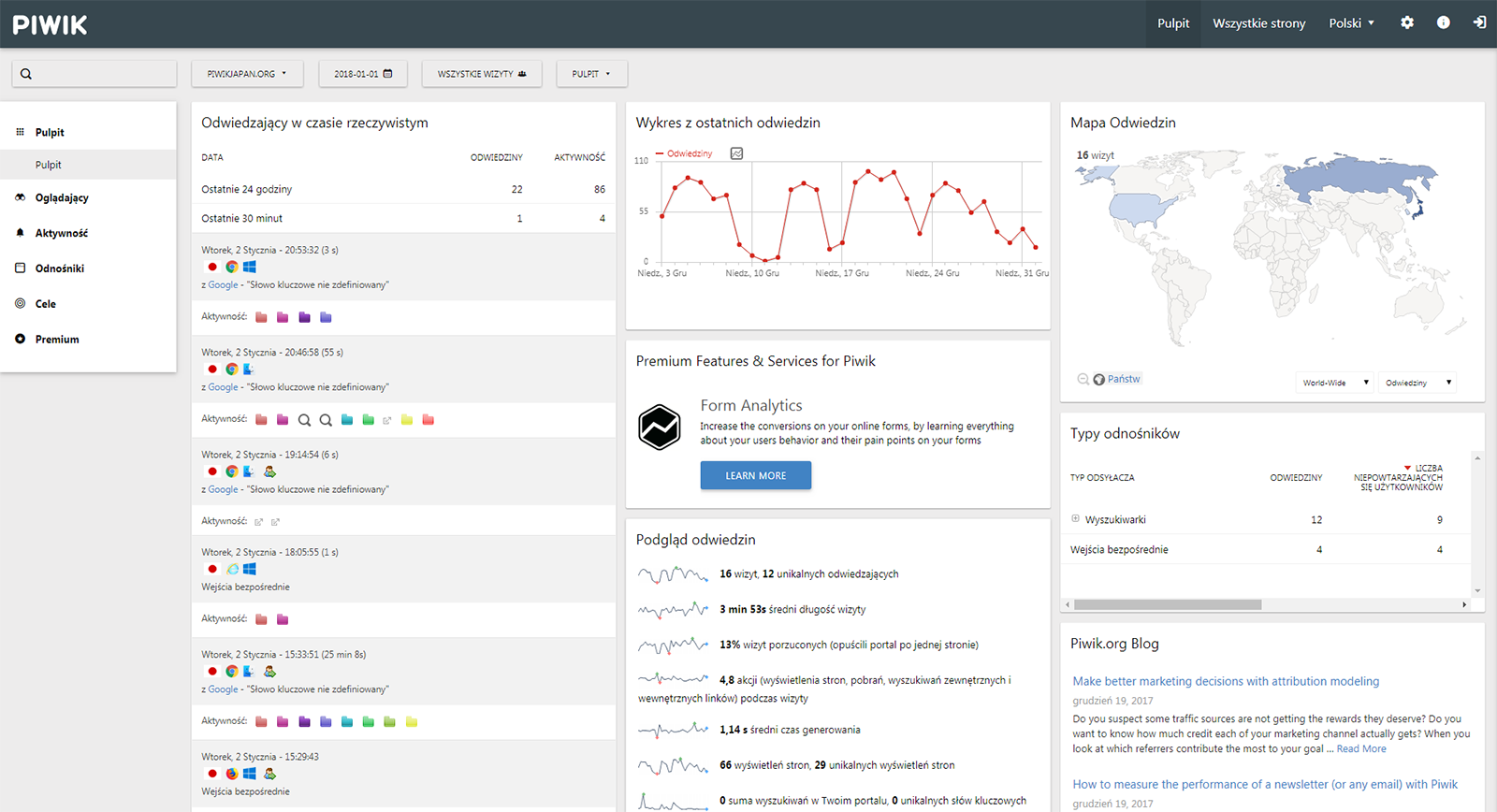This screenshot has height=812, width=1497.
Task: Click the ODWIEDZINY column header in Typy odnośników
Action: [1296, 477]
